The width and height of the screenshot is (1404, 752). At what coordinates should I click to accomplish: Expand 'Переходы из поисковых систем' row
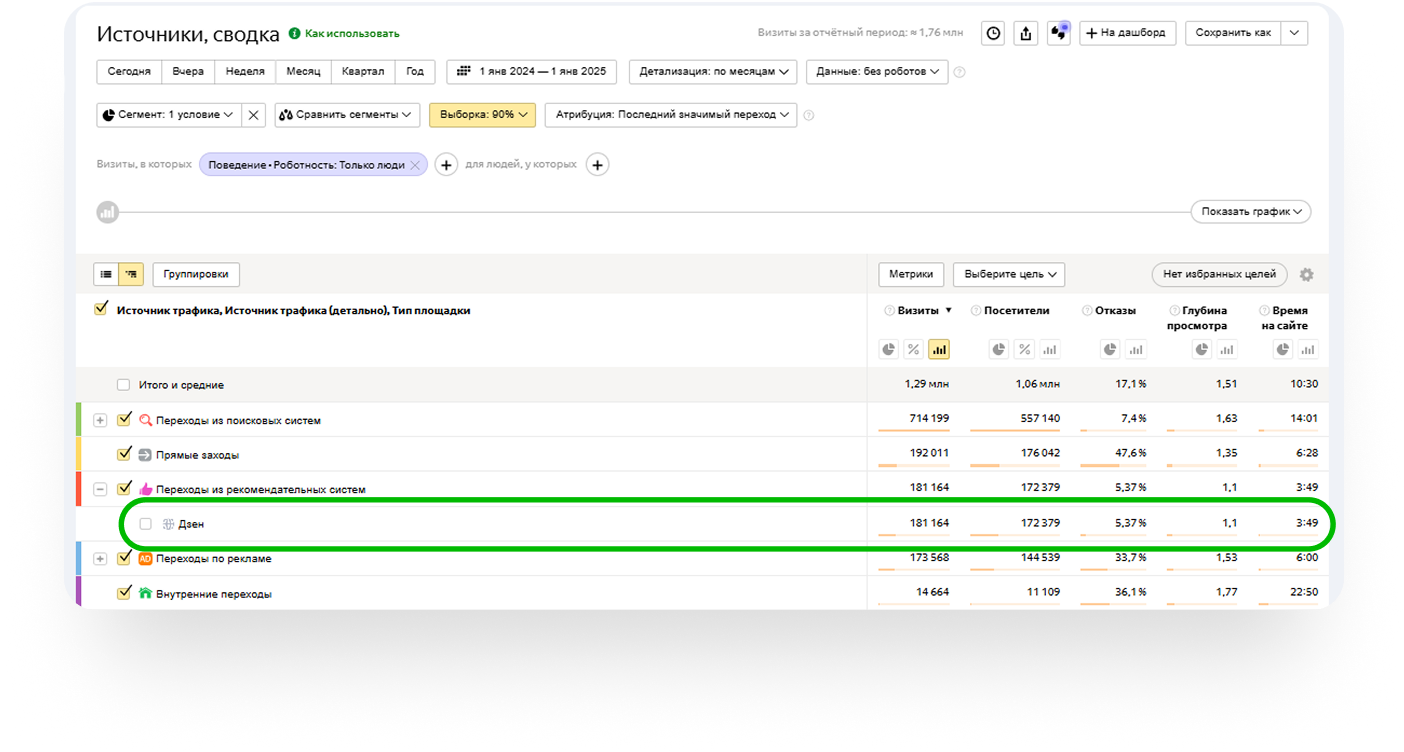coord(100,421)
